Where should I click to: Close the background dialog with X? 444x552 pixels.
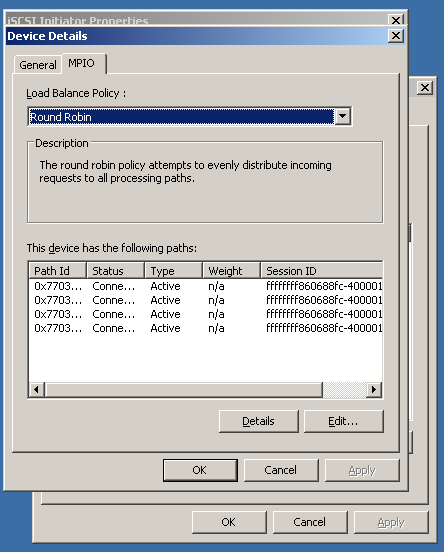click(x=425, y=87)
